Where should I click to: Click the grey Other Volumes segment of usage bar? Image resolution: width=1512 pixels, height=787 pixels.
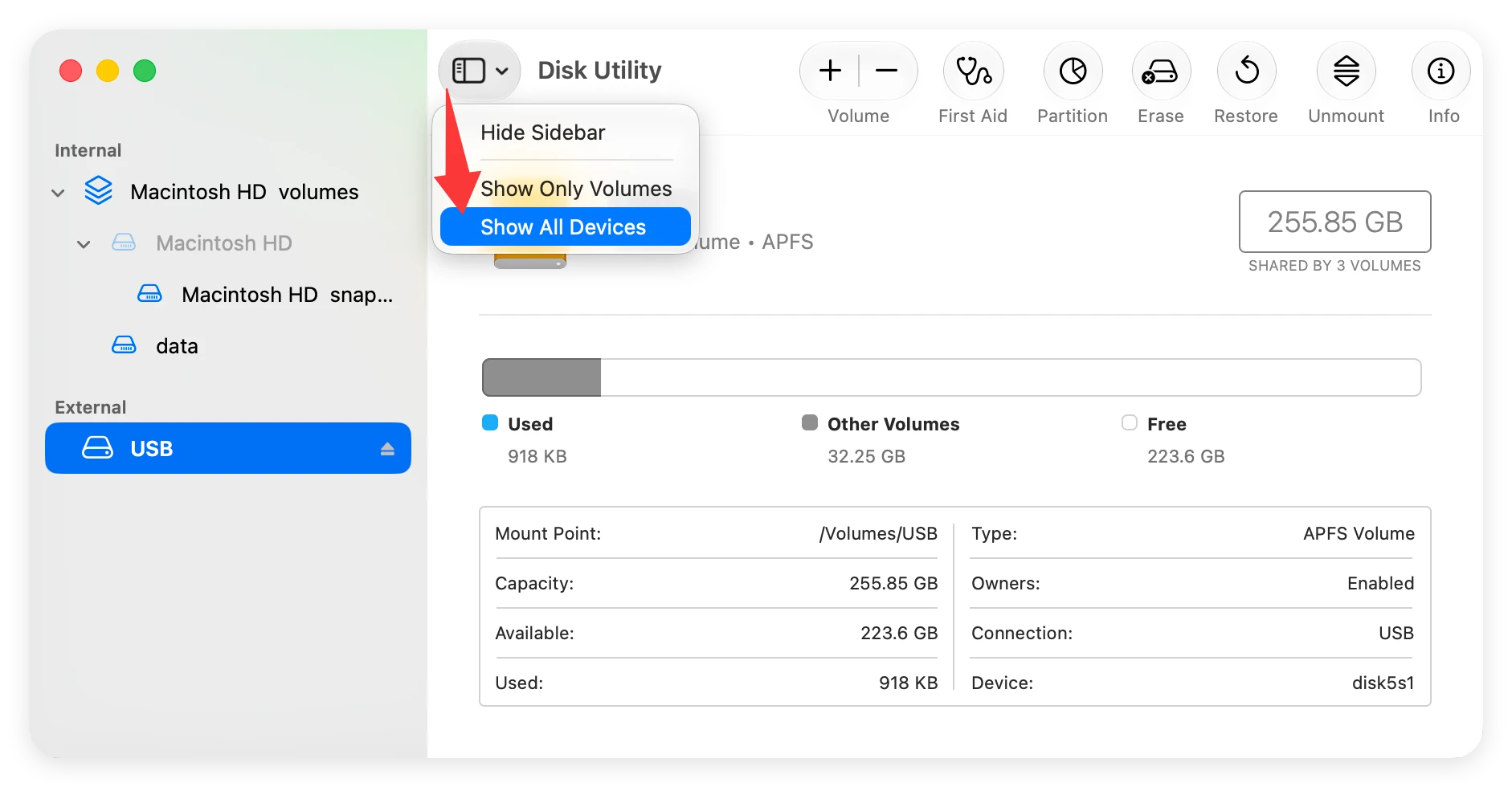point(541,377)
